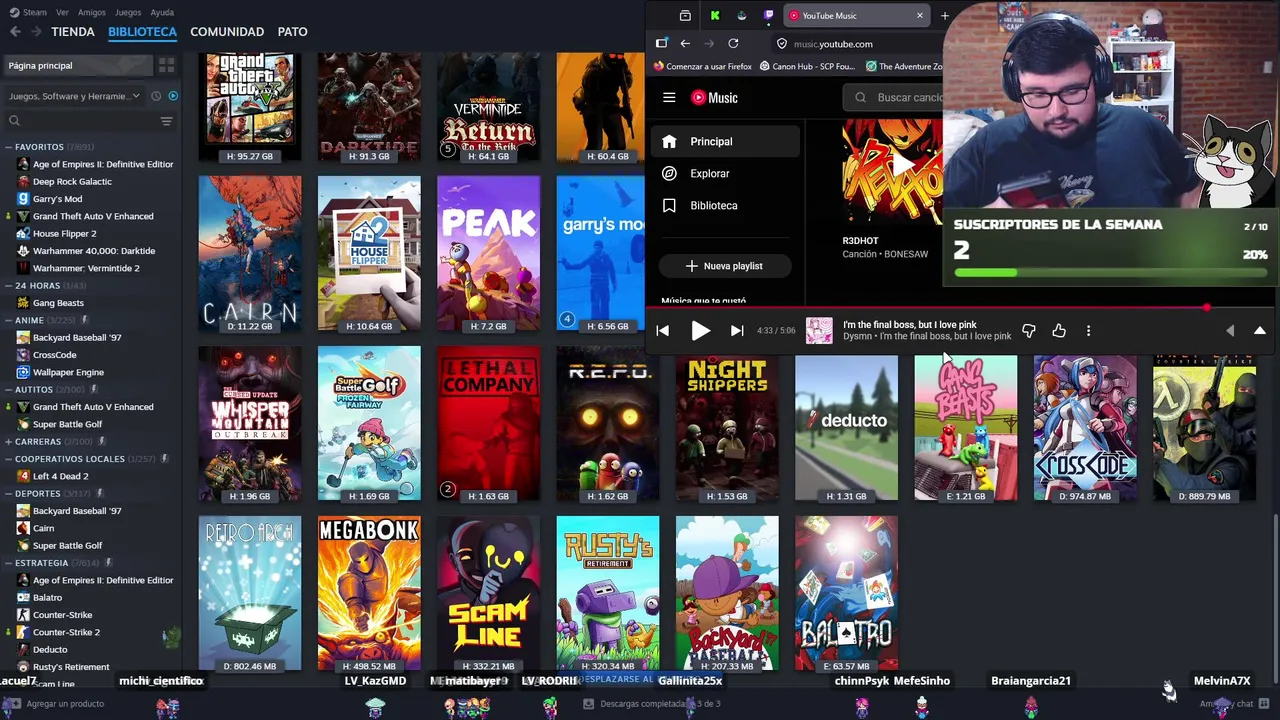Open the COMUNIDAD tab in Steam
The height and width of the screenshot is (720, 1280).
227,32
